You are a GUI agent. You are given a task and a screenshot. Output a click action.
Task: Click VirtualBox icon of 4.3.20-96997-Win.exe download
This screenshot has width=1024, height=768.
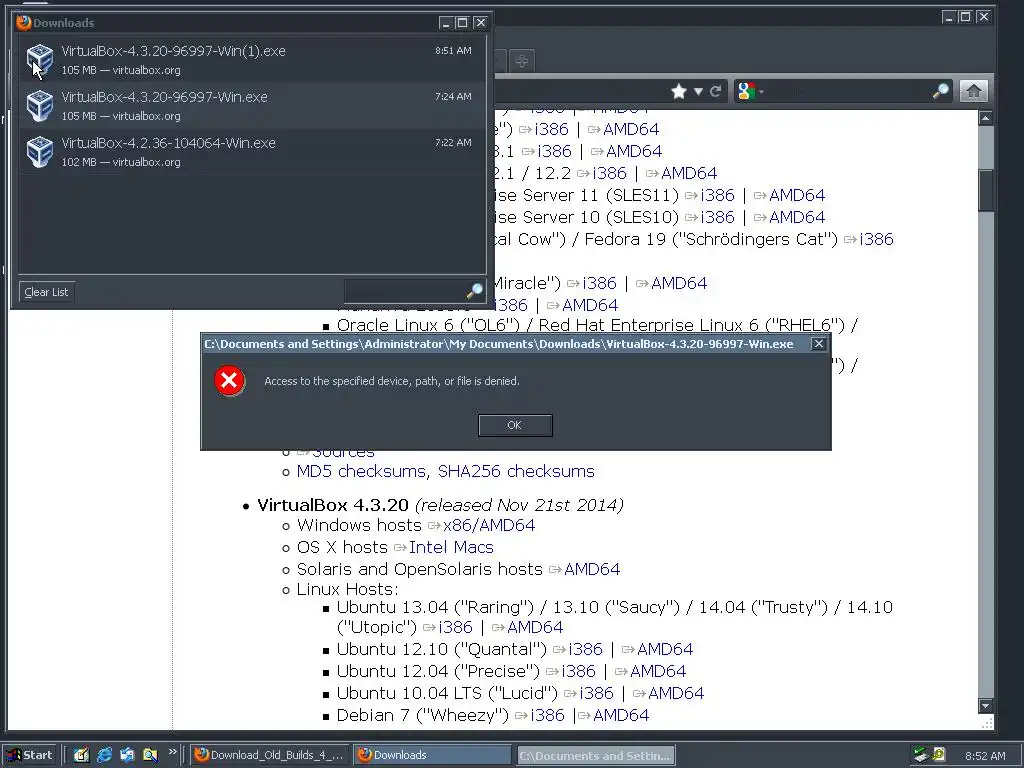[x=40, y=106]
